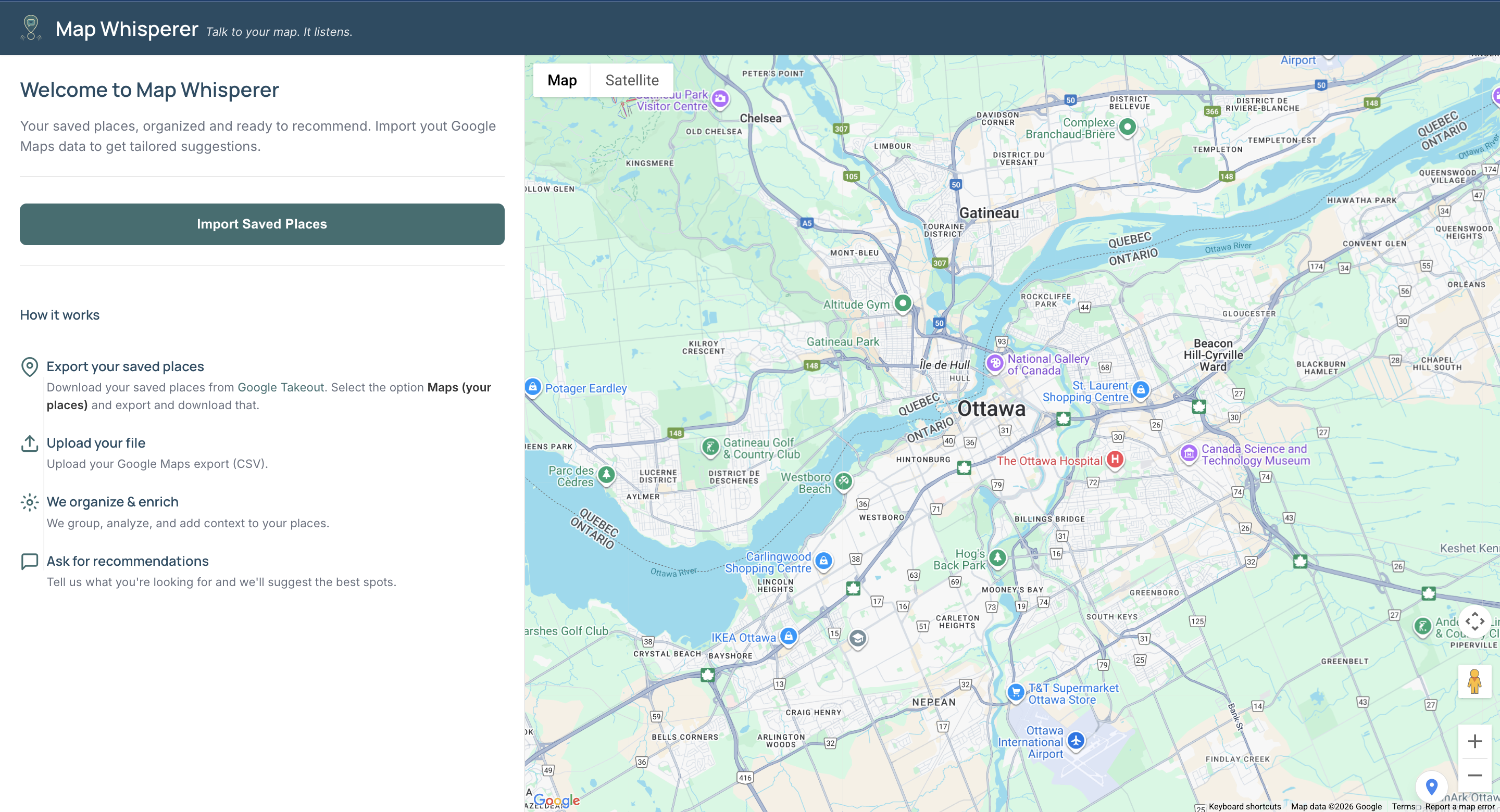
Task: Click the Street View pegman icon
Action: 1474,681
